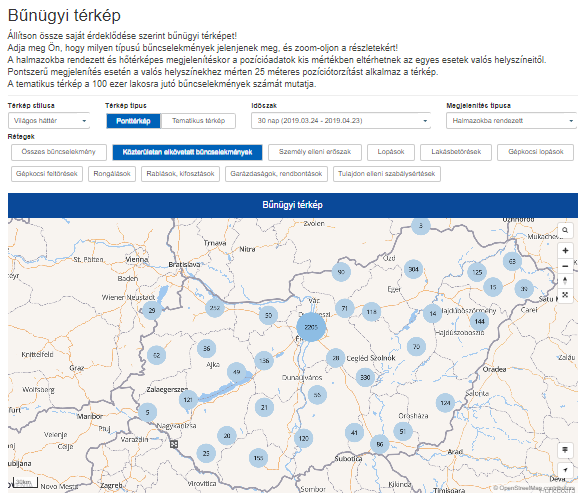Open the Időszak 30 nap dropdown
Screen dimensions: 587x502
tap(341, 121)
